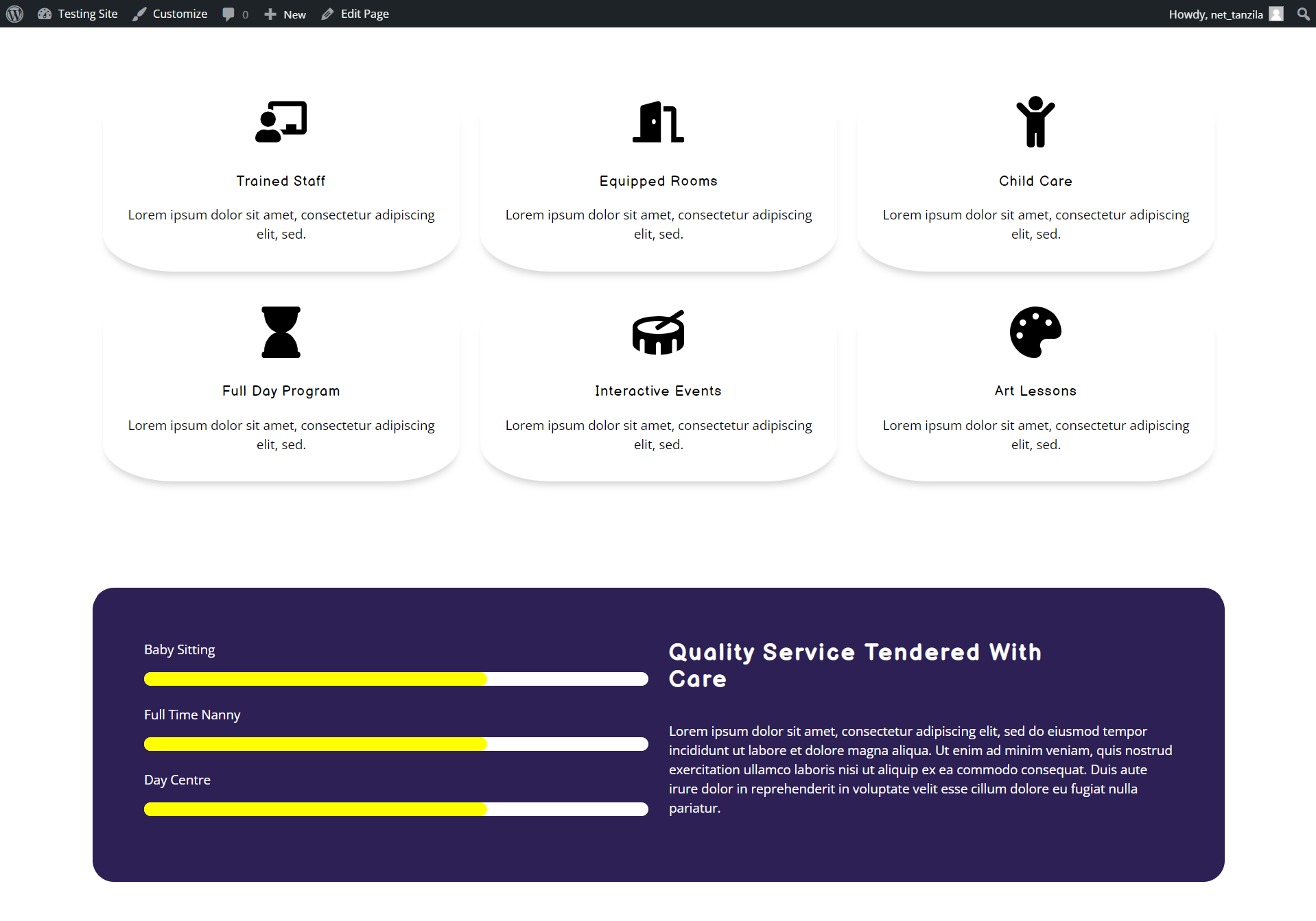Click the Full Time Nanny progress bar

point(396,744)
